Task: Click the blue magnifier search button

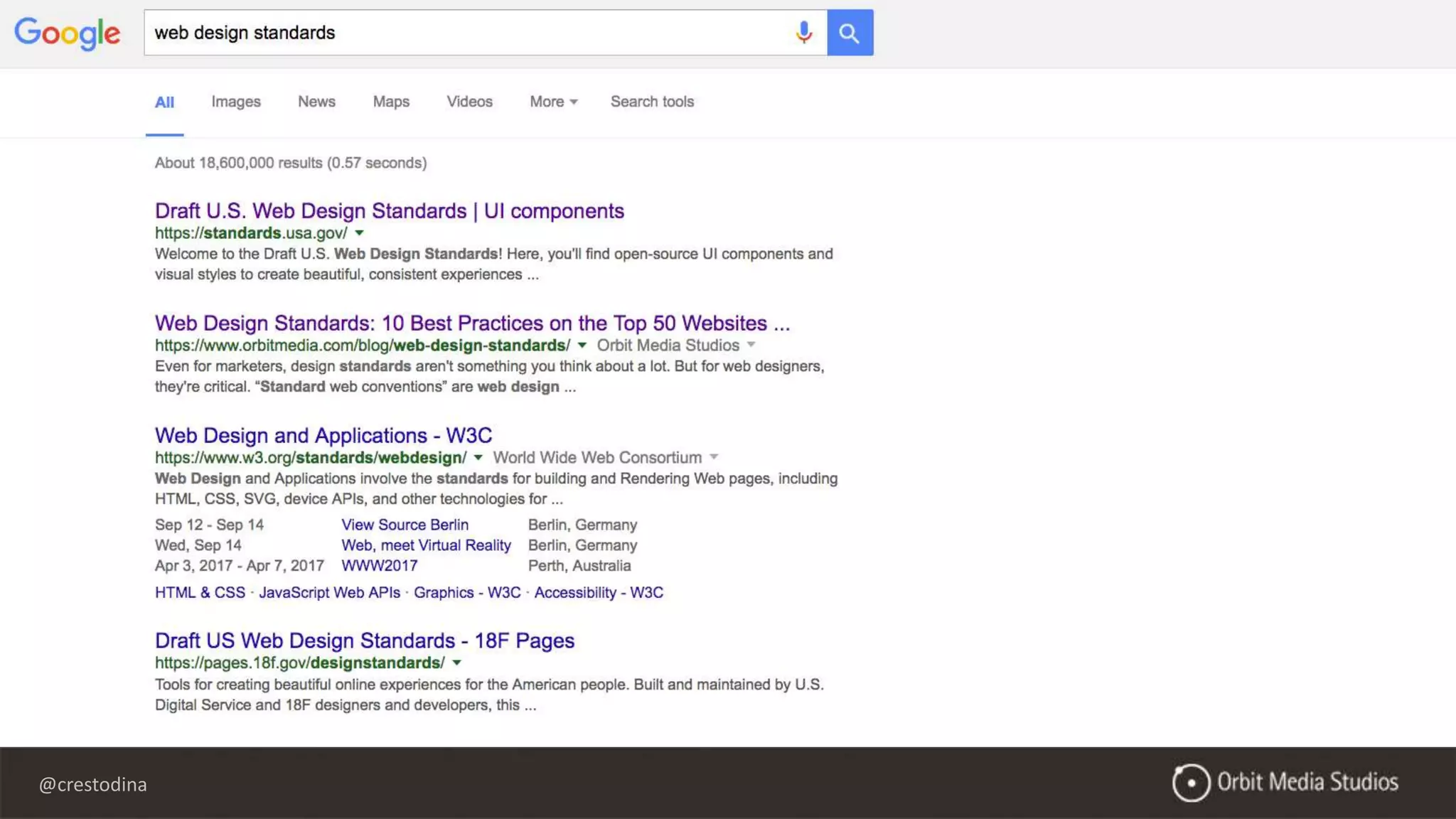Action: (x=850, y=33)
